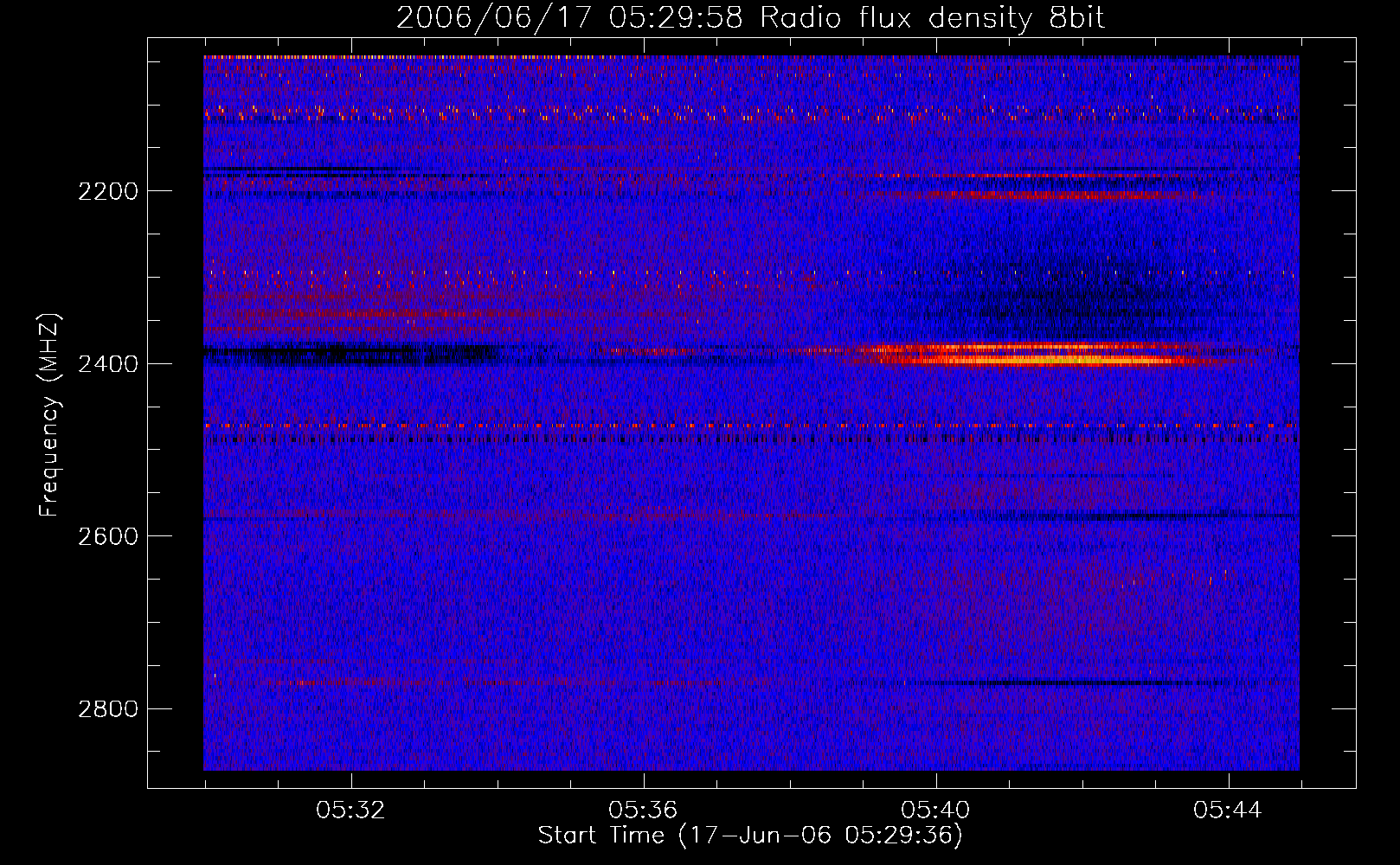Viewport: 1400px width, 865px height.
Task: Click the 05:32 time tick label
Action: [350, 811]
